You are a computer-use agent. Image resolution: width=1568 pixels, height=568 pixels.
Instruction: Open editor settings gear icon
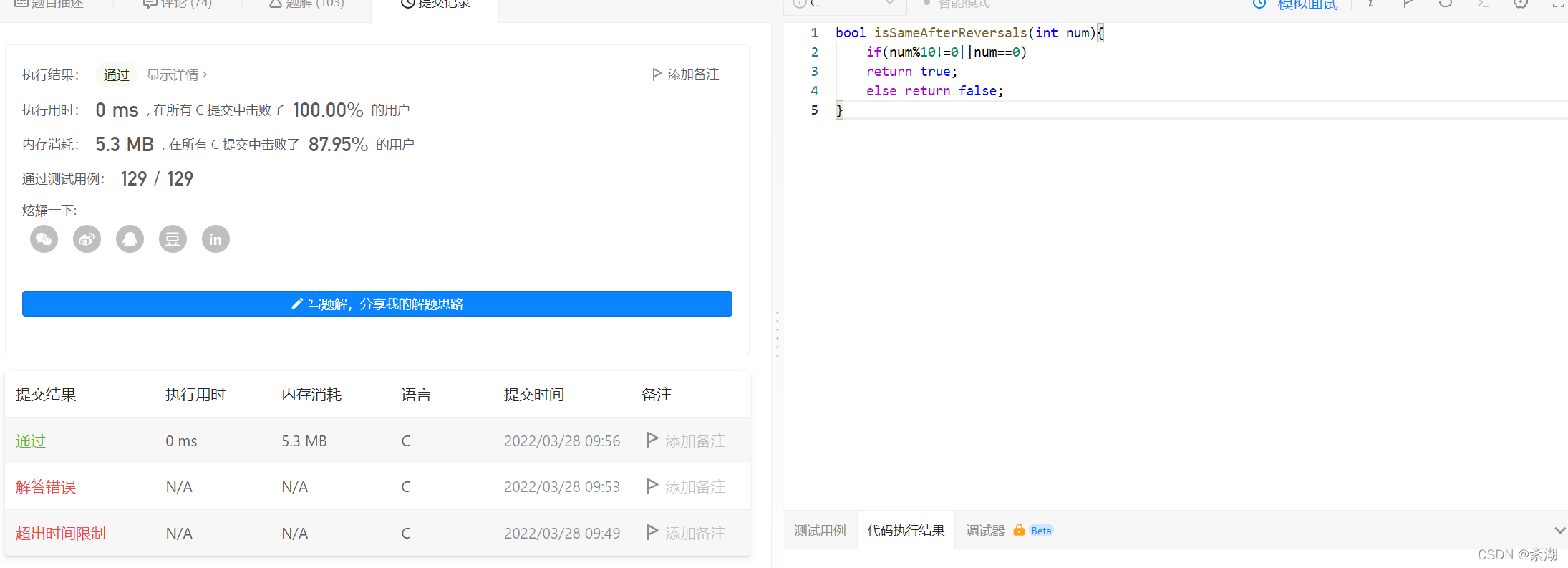[x=1520, y=4]
